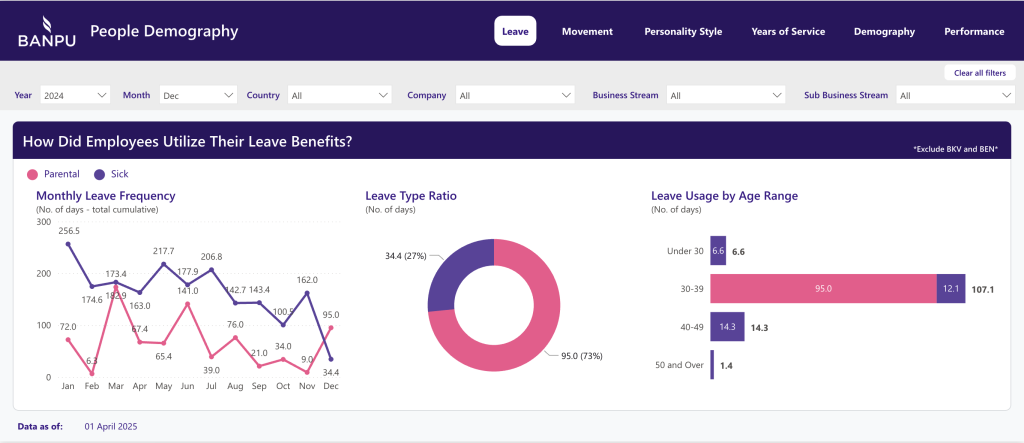
Task: Open the Personality Style tab
Action: pos(683,31)
